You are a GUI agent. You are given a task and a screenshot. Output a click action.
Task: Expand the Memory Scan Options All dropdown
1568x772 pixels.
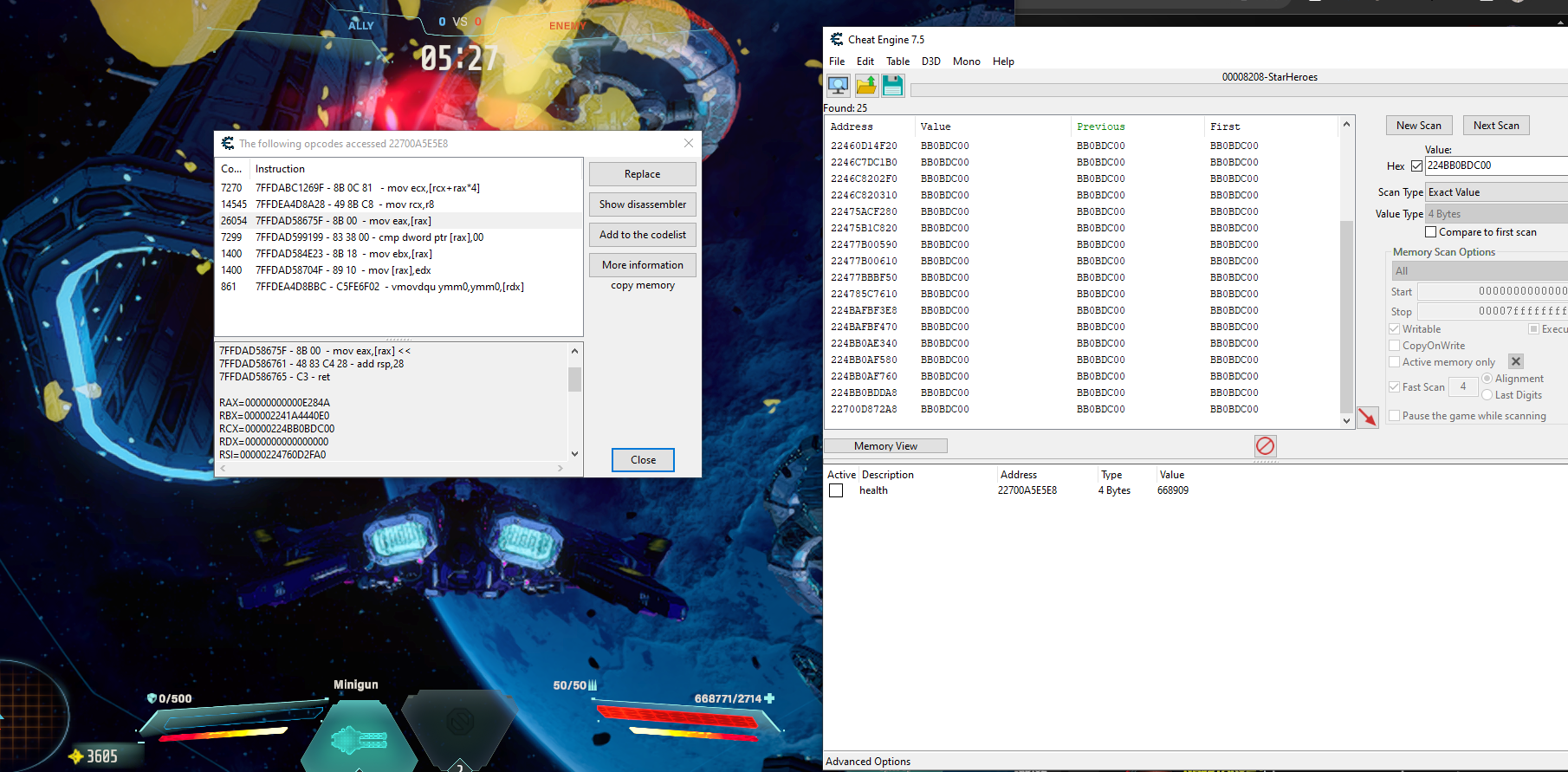point(1479,271)
